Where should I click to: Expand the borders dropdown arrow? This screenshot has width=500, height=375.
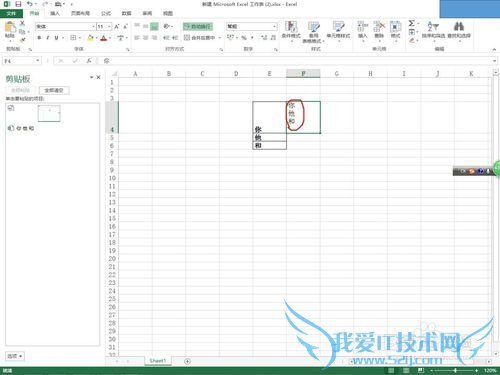[80, 38]
